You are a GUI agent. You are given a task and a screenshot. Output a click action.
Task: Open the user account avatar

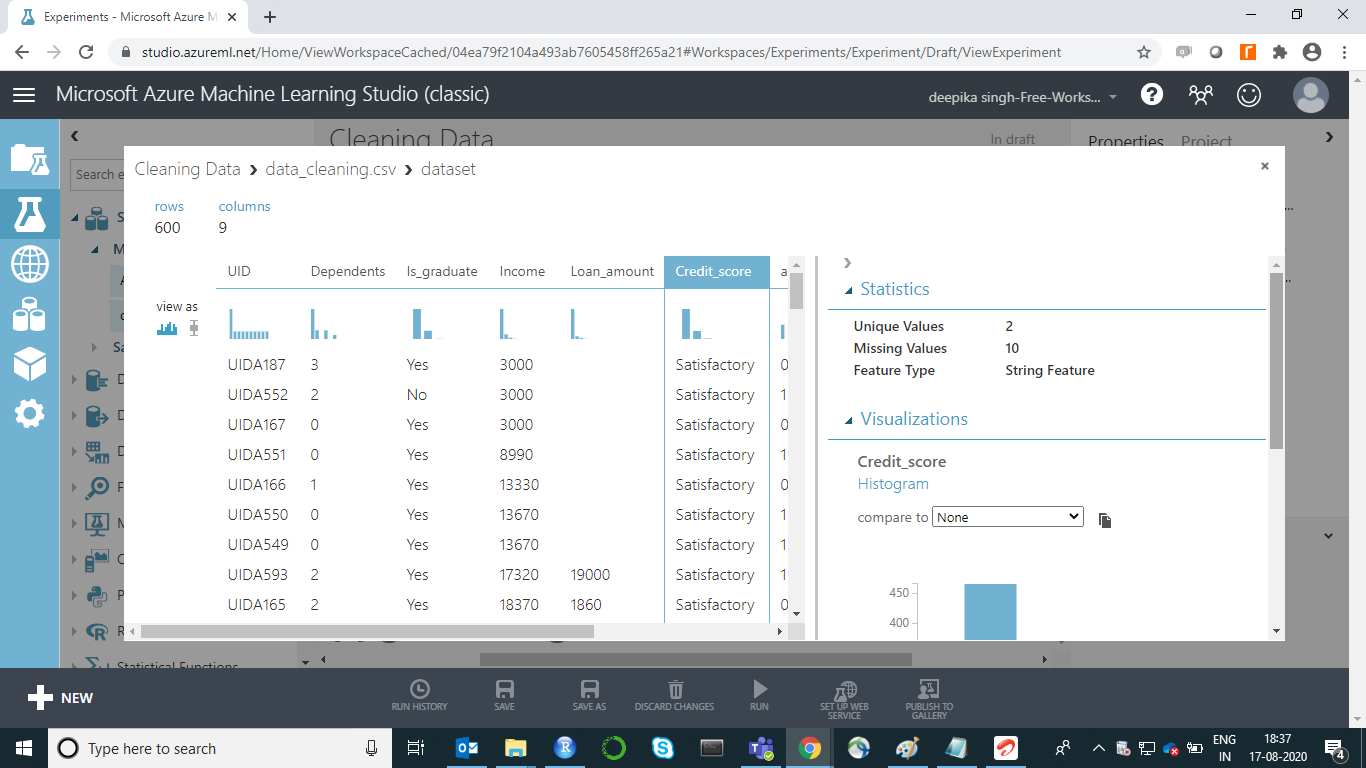[1310, 95]
